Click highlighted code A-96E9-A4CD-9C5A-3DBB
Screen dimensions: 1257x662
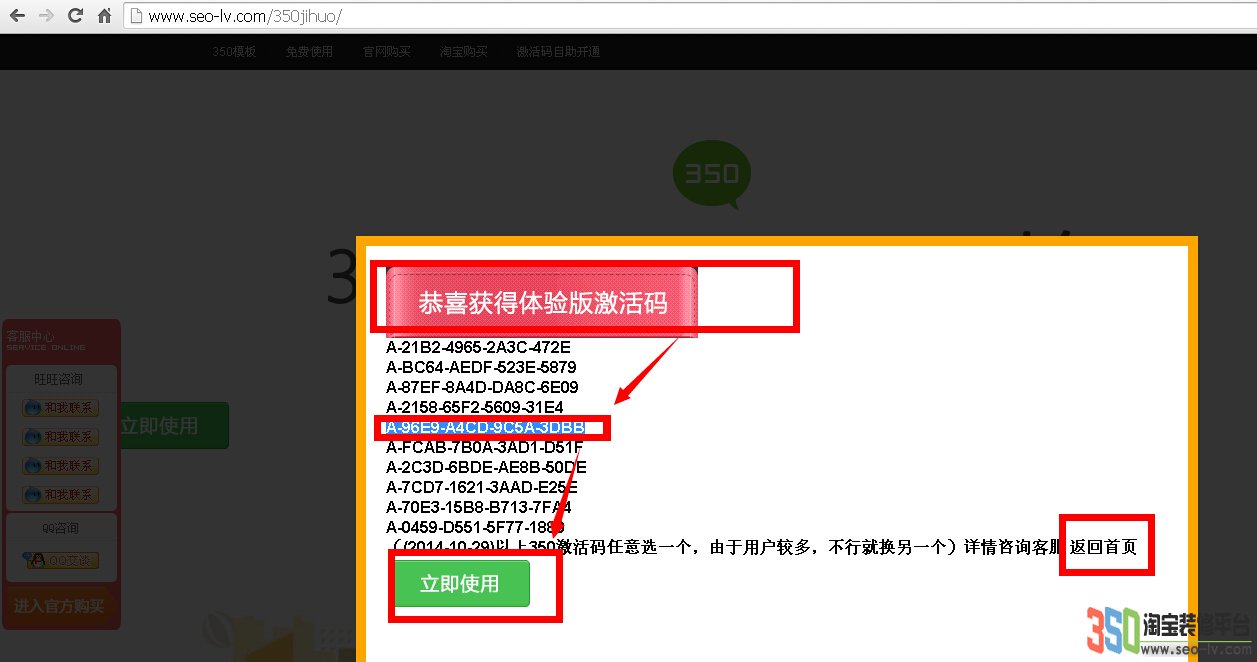click(485, 427)
